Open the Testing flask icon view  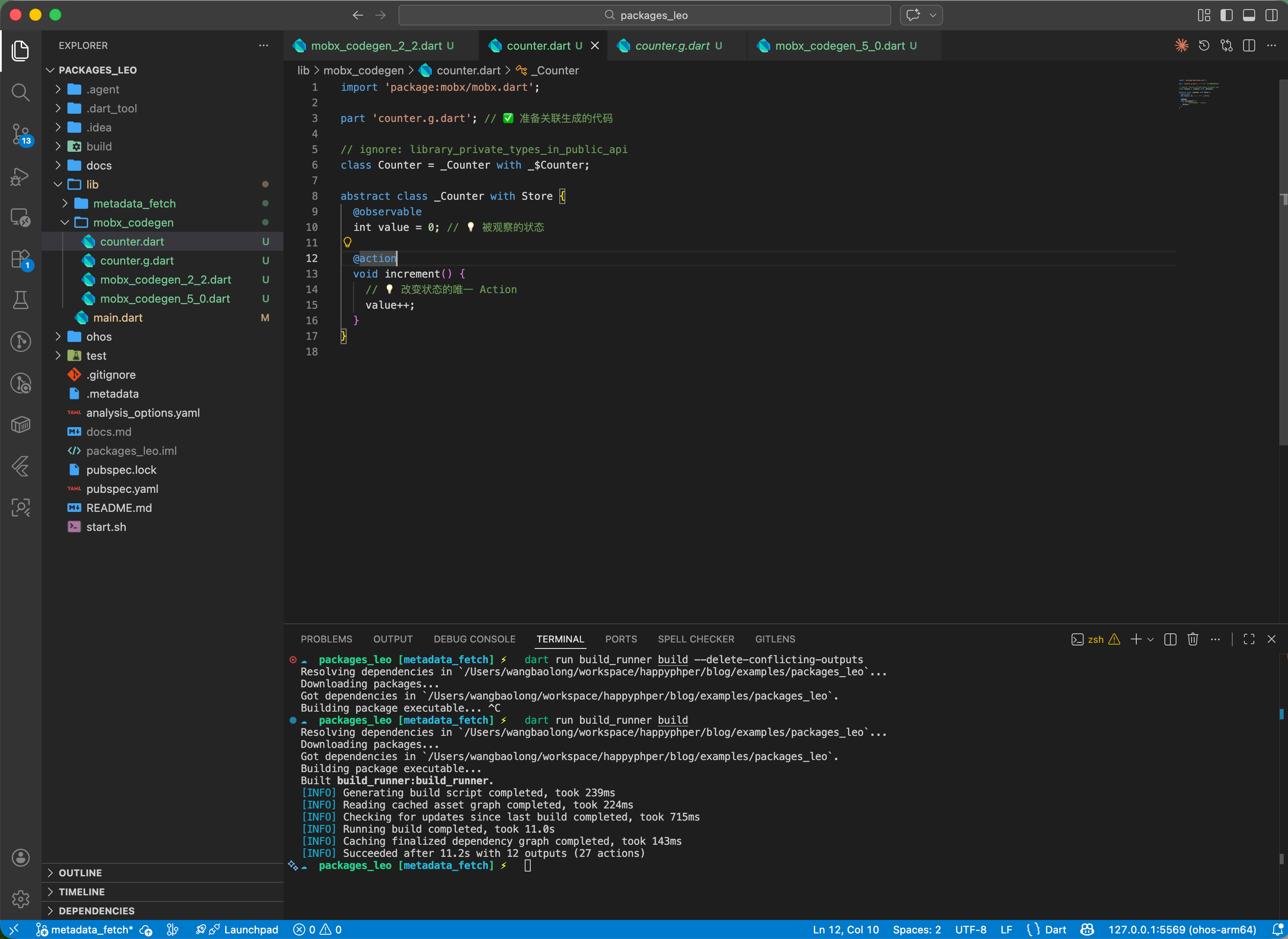[20, 300]
